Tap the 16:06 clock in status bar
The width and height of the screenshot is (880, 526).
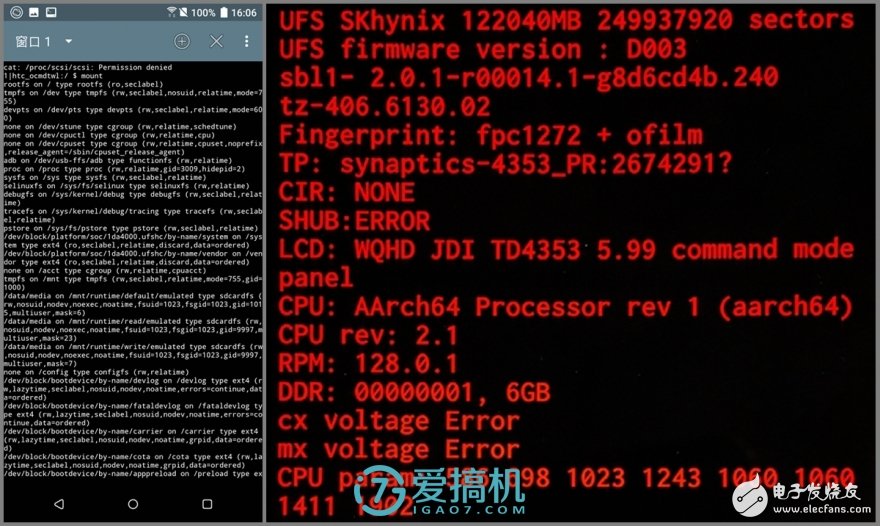pos(244,12)
